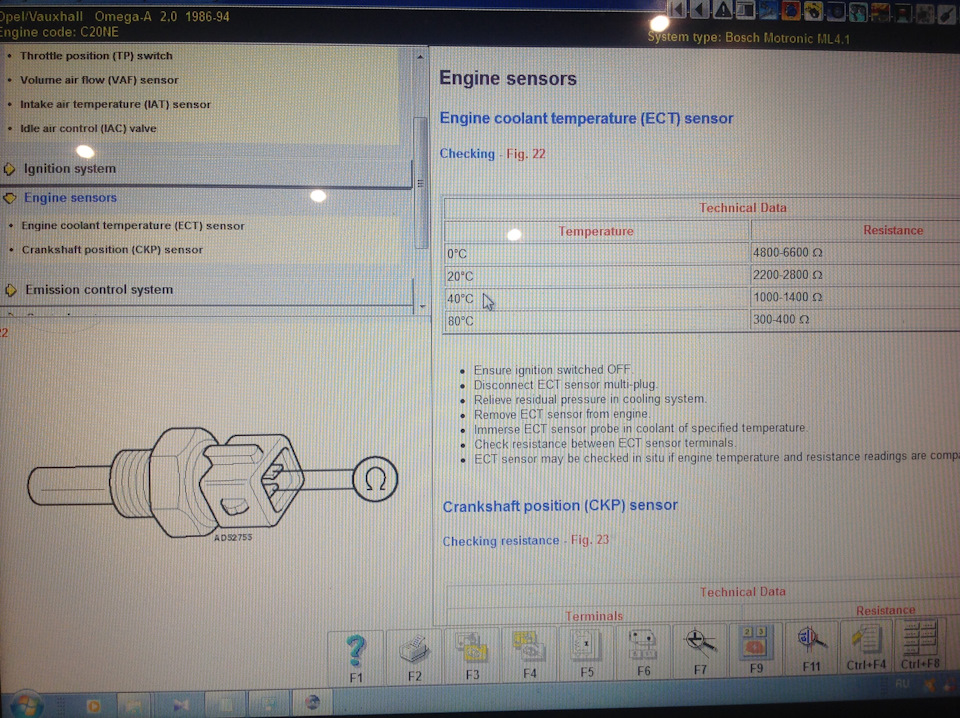Collapse the Engine sensors section
Viewport: 960px width, 718px height.
(x=70, y=198)
